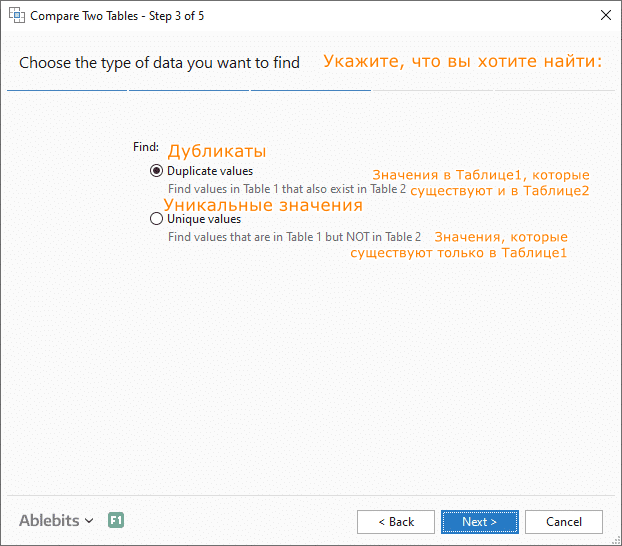622x546 pixels.
Task: Click the description about values also in Table 2
Action: pos(287,188)
